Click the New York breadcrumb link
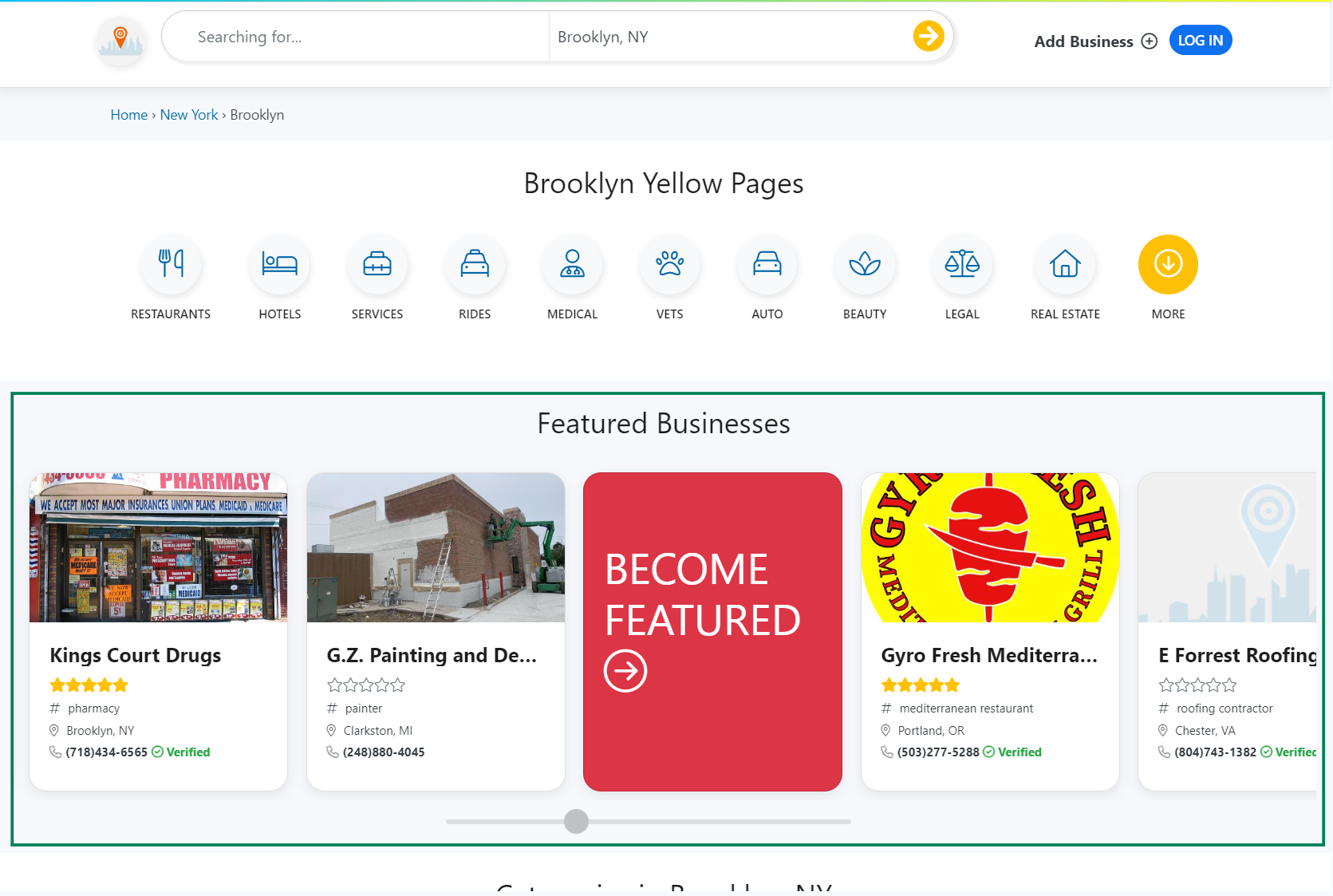 coord(188,114)
